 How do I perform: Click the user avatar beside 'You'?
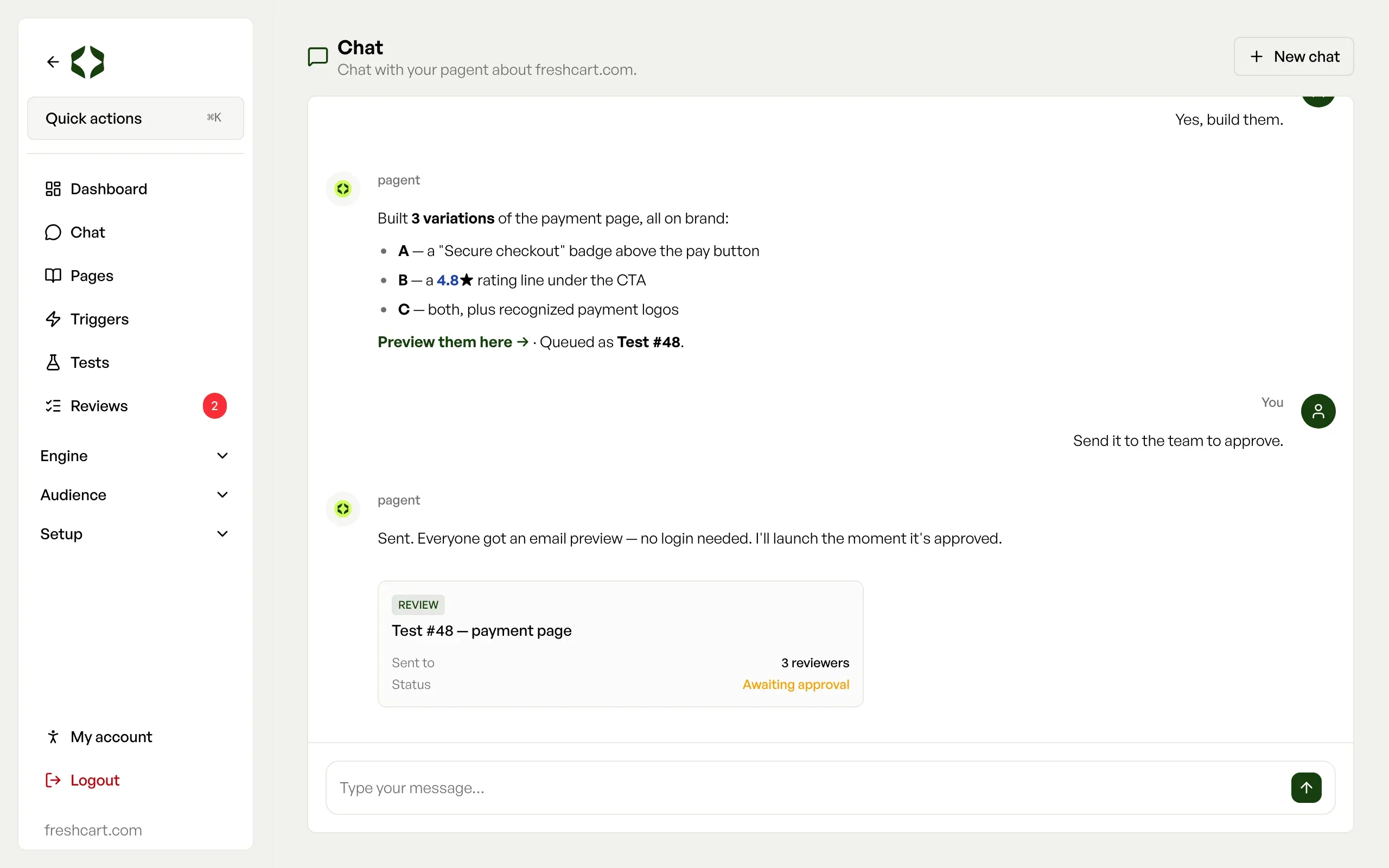[x=1318, y=411]
